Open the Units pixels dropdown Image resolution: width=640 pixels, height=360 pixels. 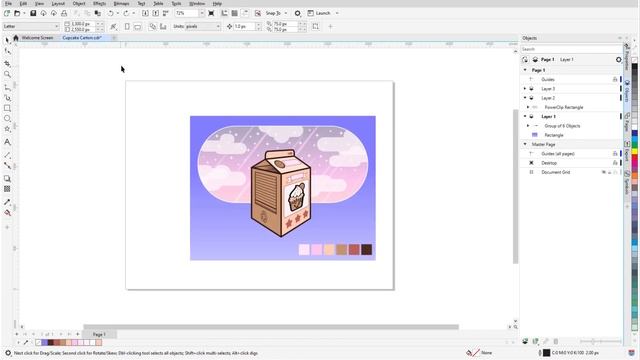click(218, 26)
